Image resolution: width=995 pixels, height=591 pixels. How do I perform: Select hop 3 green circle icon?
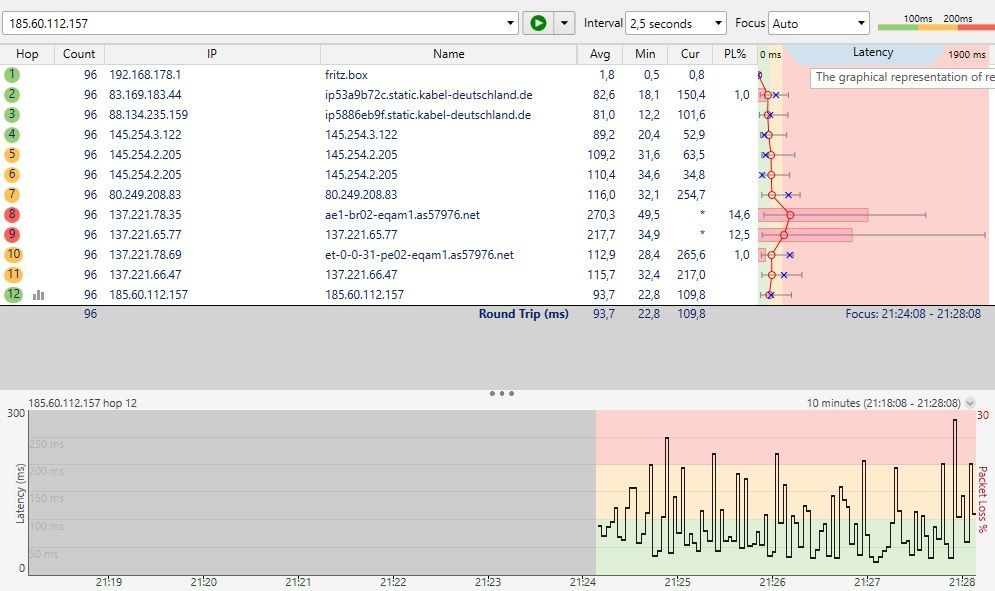[12, 114]
